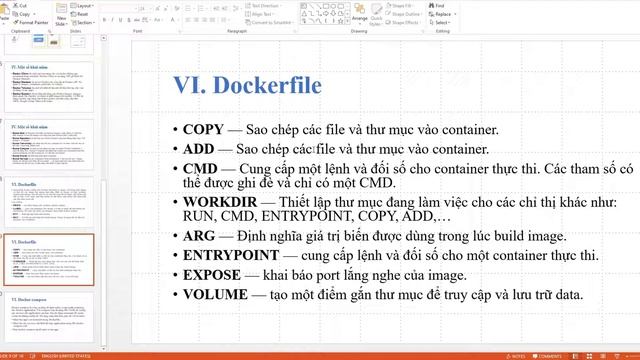Open the slide Layout dropdown
The width and height of the screenshot is (640, 360).
(82, 6)
